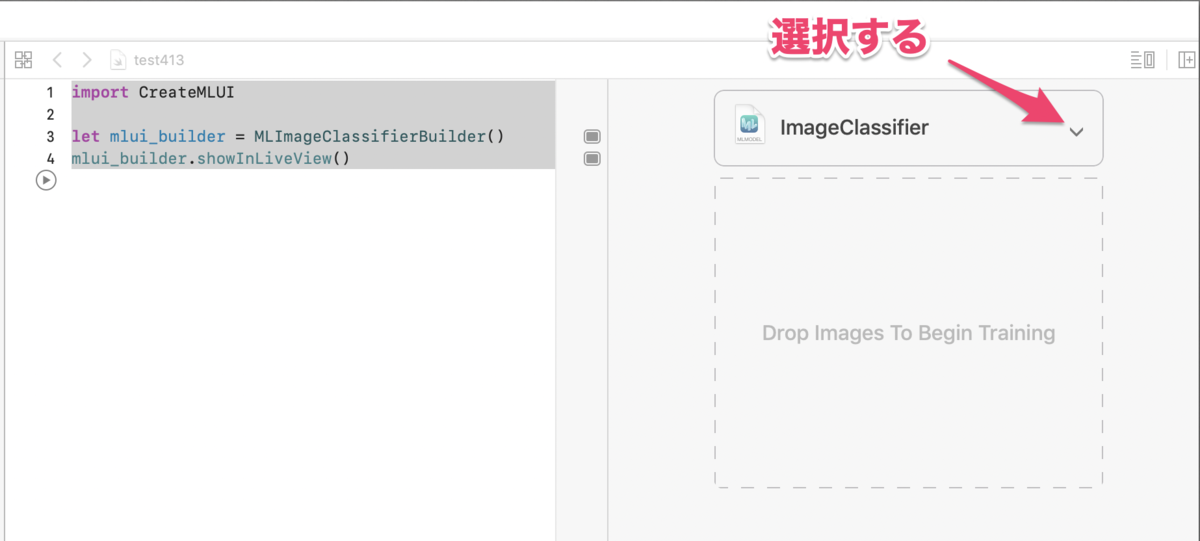This screenshot has width=1200, height=541.
Task: Run playground with the play button
Action: coord(46,181)
